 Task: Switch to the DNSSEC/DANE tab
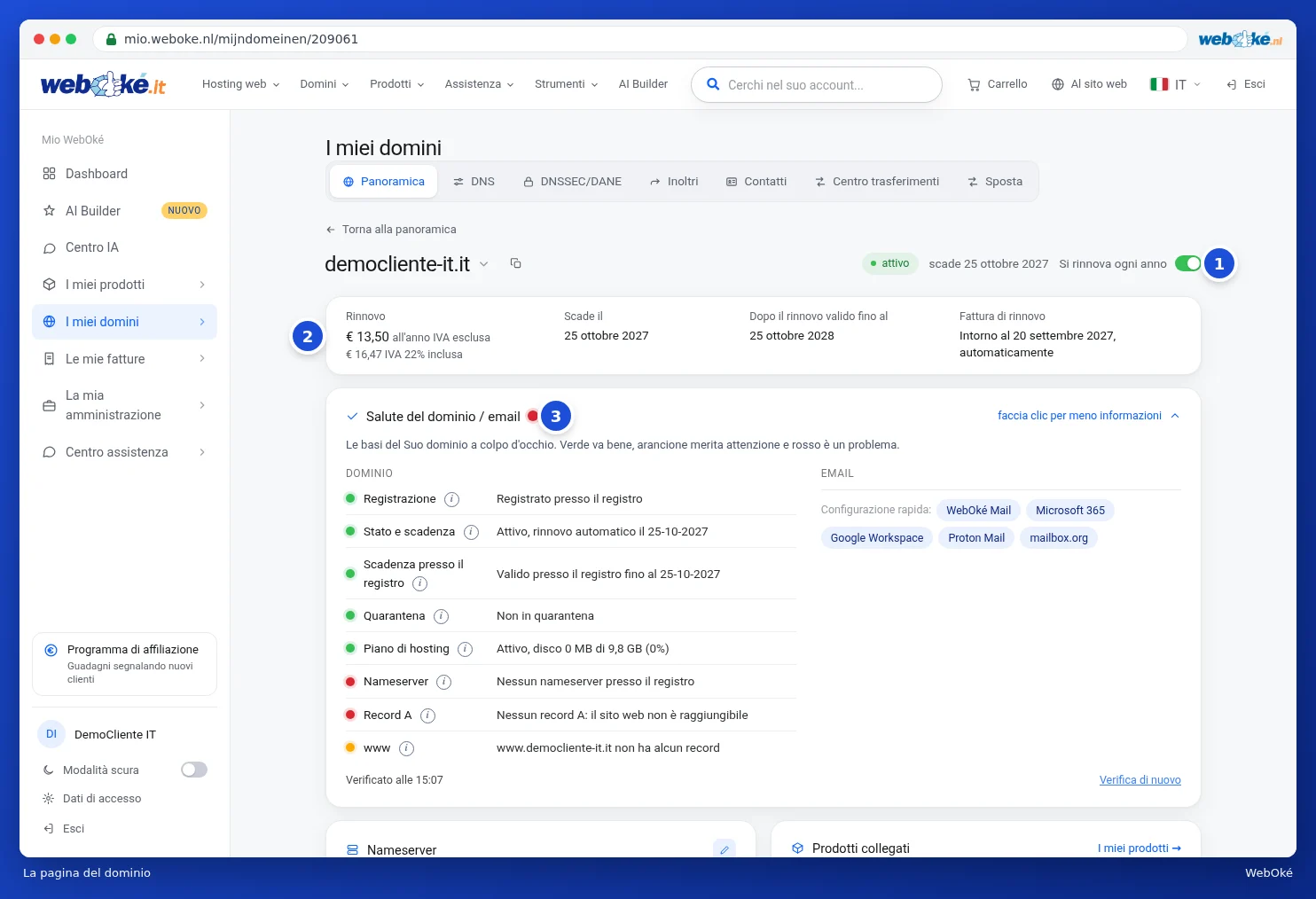(x=572, y=182)
